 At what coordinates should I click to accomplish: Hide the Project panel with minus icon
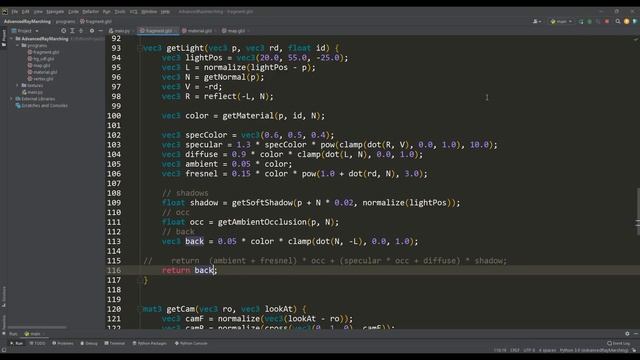100,31
